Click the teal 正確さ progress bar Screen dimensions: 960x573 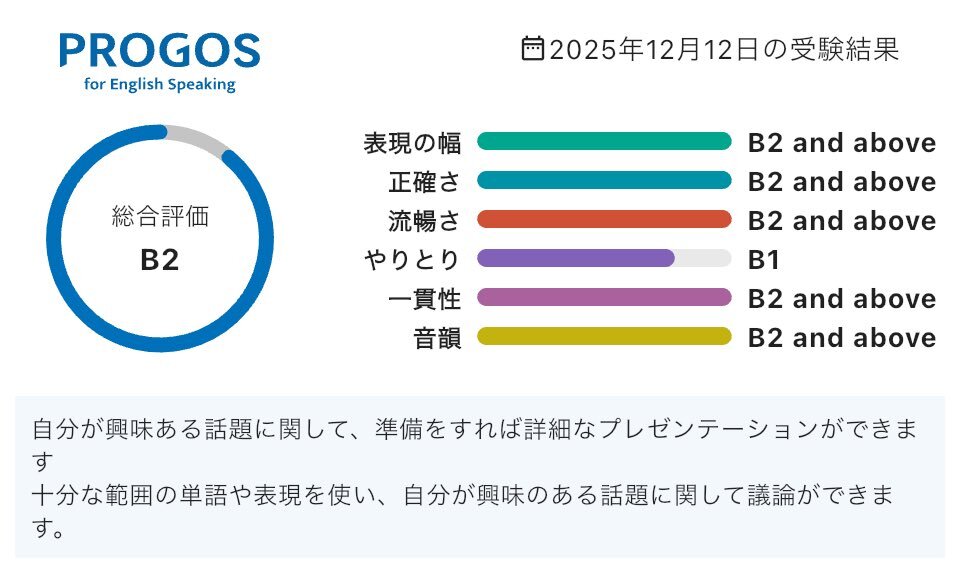pyautogui.click(x=604, y=181)
